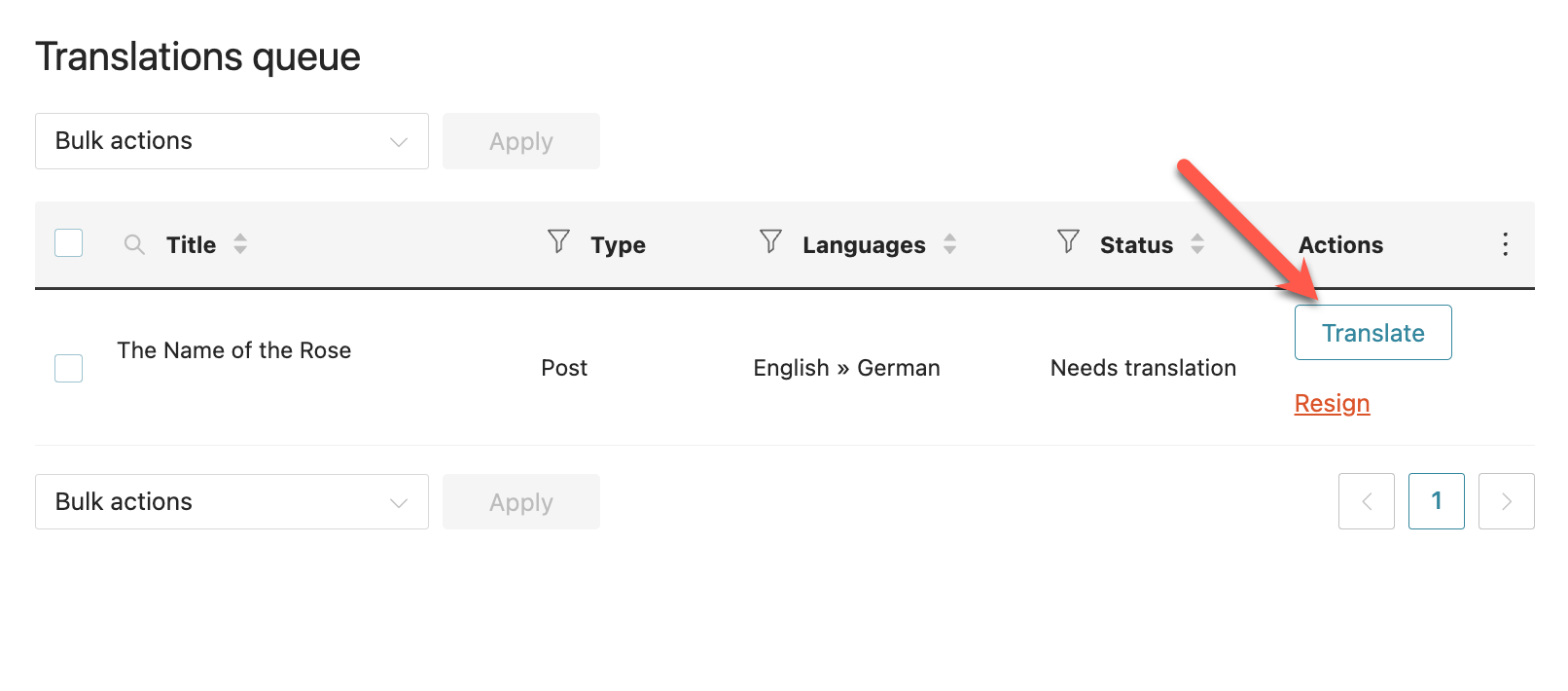The height and width of the screenshot is (691, 1568).
Task: Click the Title column header label
Action: pos(192,245)
